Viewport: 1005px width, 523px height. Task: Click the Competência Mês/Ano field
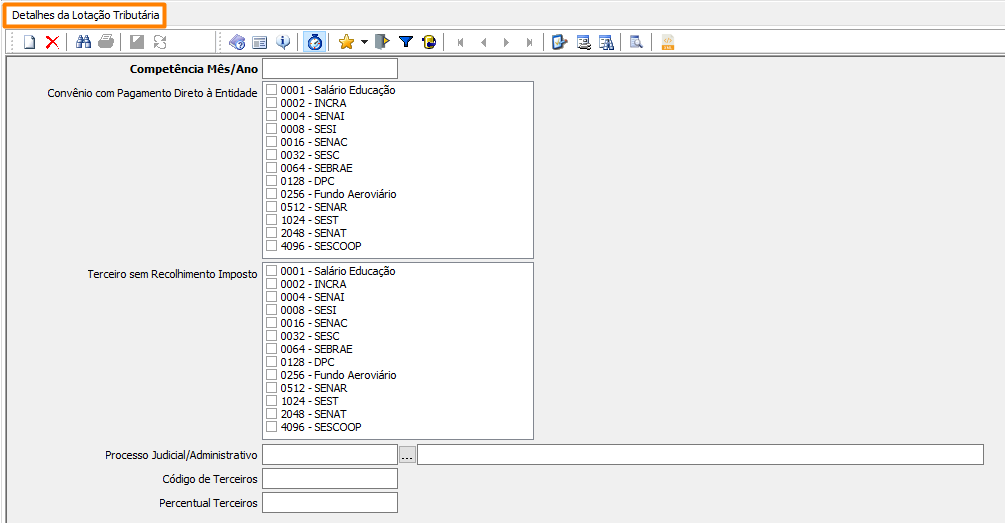pyautogui.click(x=330, y=69)
